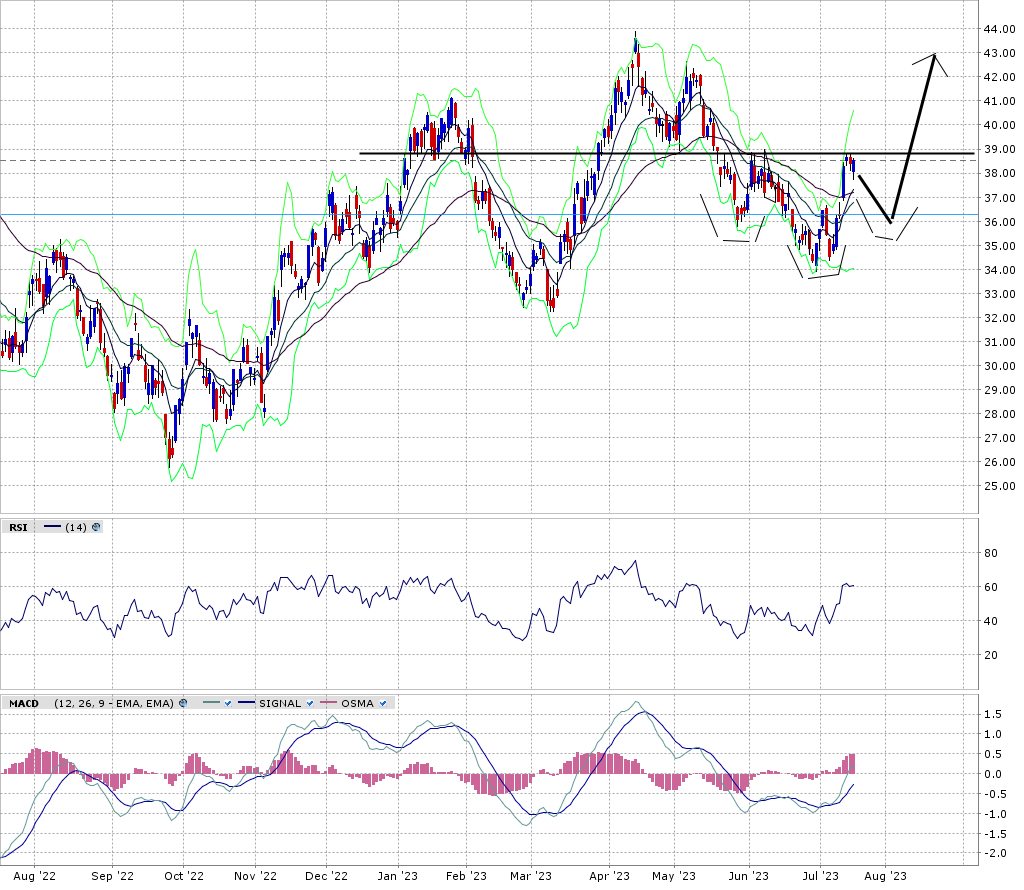Viewport: 1024px width, 890px height.
Task: Click the globe icon next to RSI (14)
Action: [96, 527]
